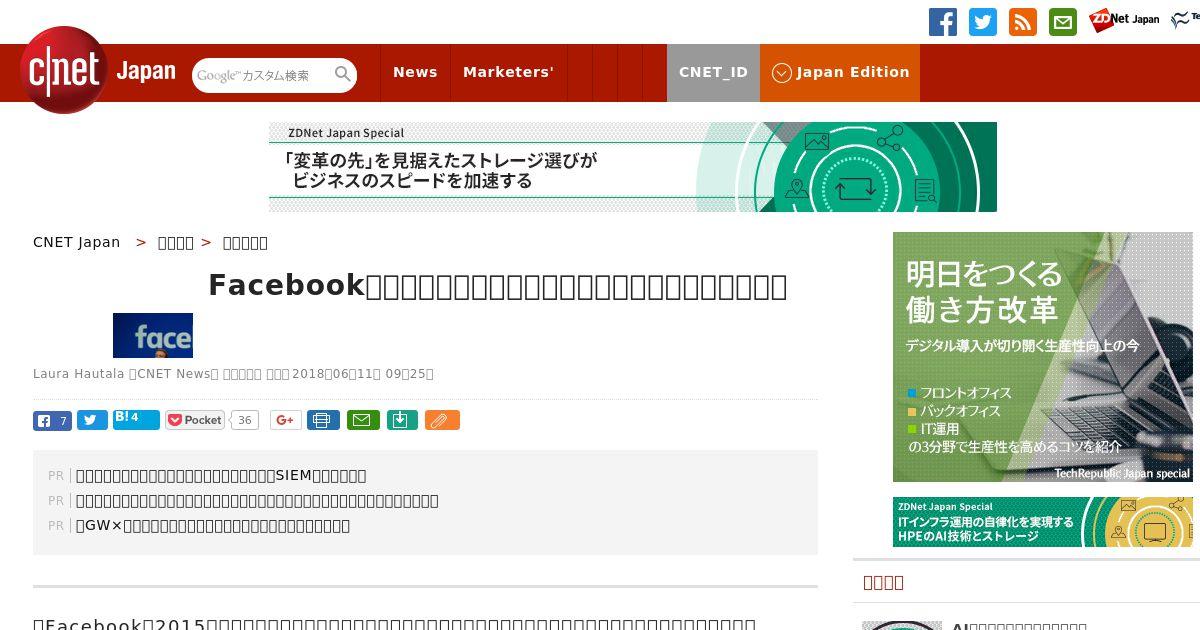Open the ZDNet Japan Special storage banner
Screen dimensions: 1200x630
coord(633,167)
